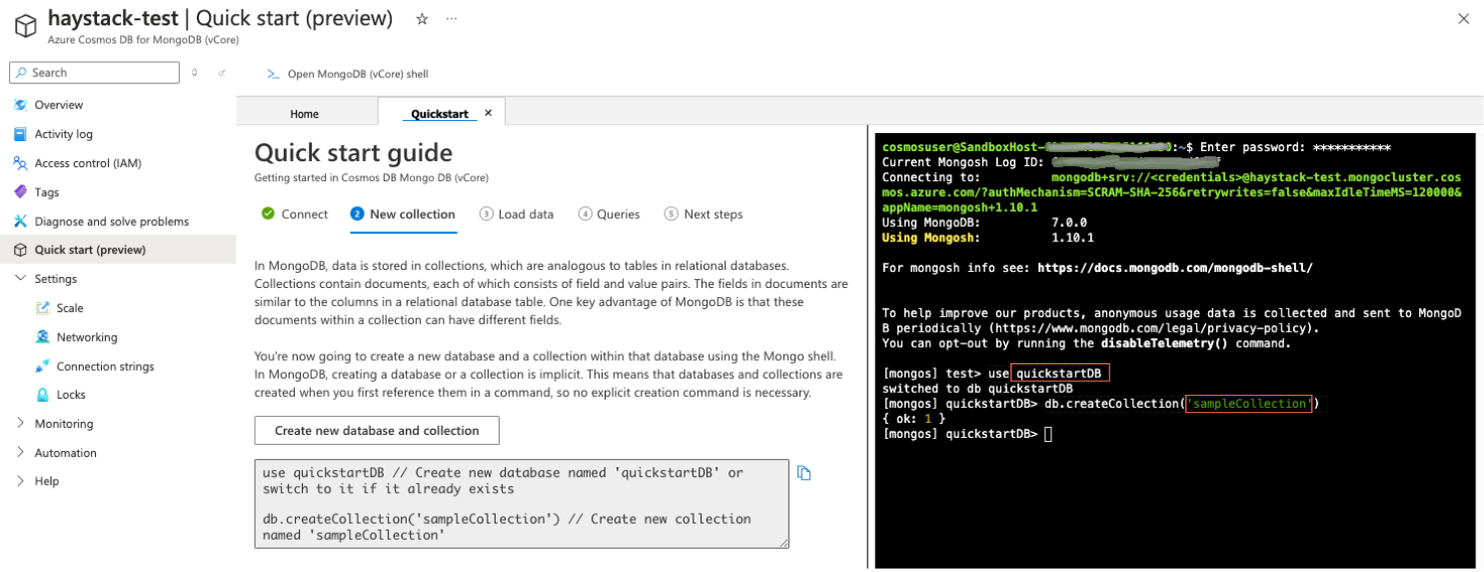Click the Connection strings icon
Image resolution: width=1484 pixels, height=572 pixels.
[42, 366]
